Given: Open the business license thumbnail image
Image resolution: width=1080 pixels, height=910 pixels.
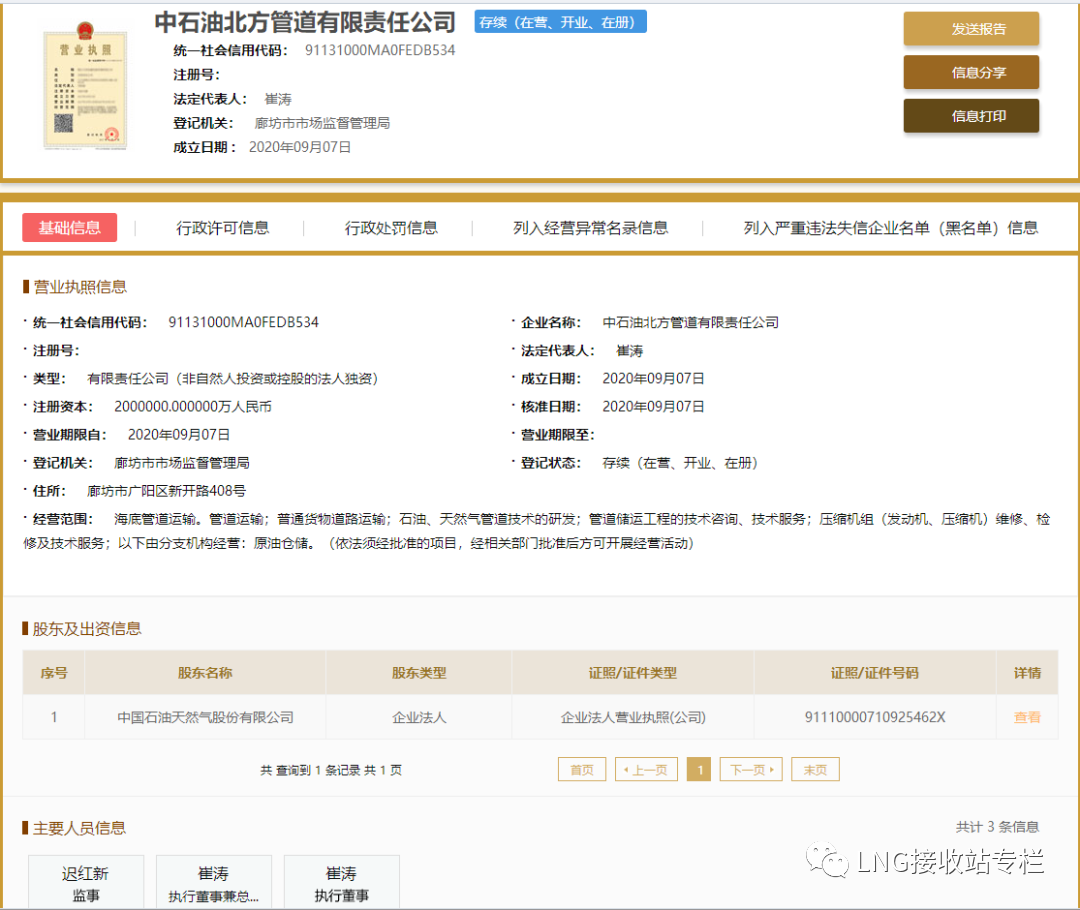Looking at the screenshot, I should [85, 85].
